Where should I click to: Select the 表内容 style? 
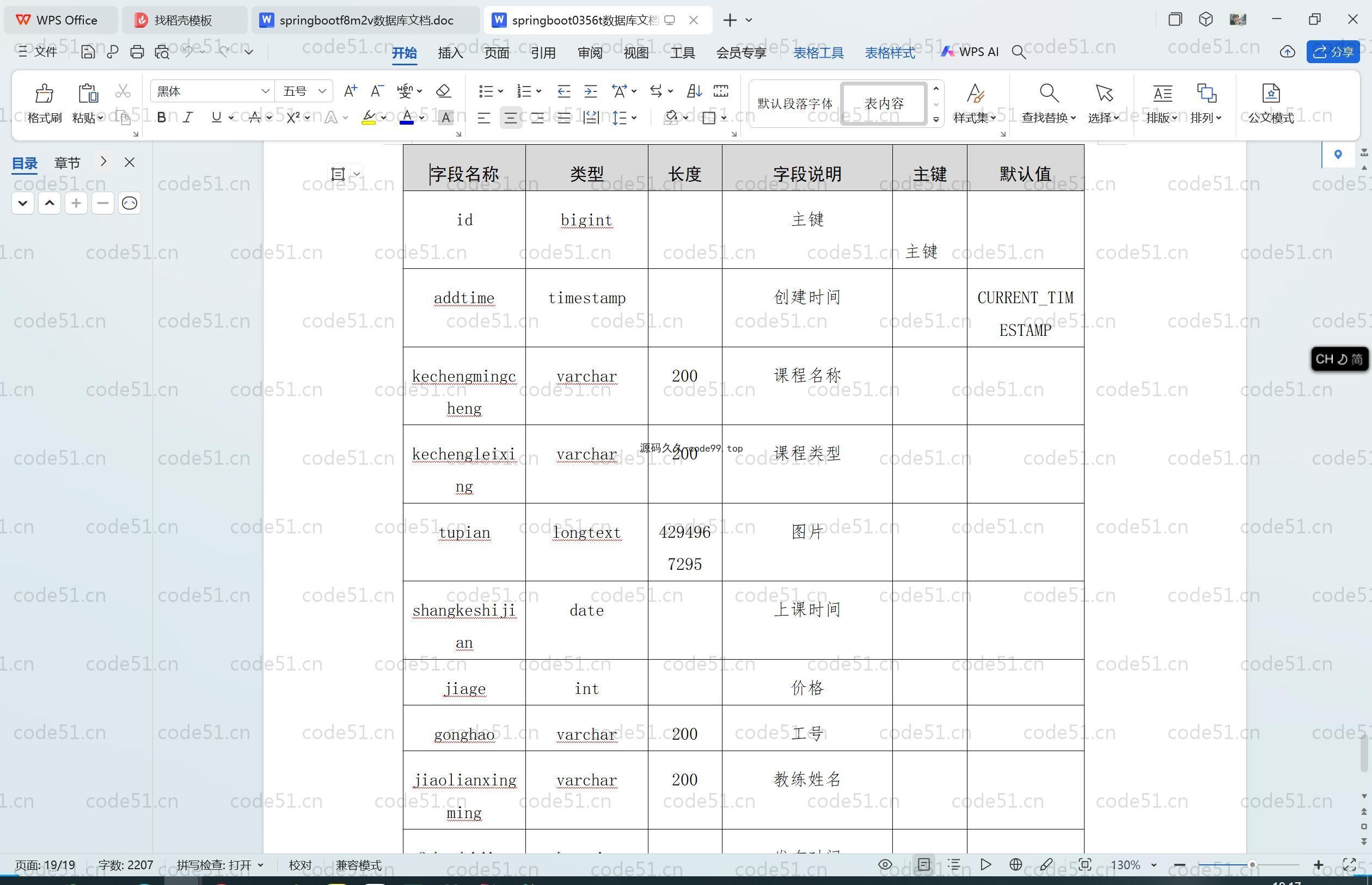pyautogui.click(x=884, y=103)
